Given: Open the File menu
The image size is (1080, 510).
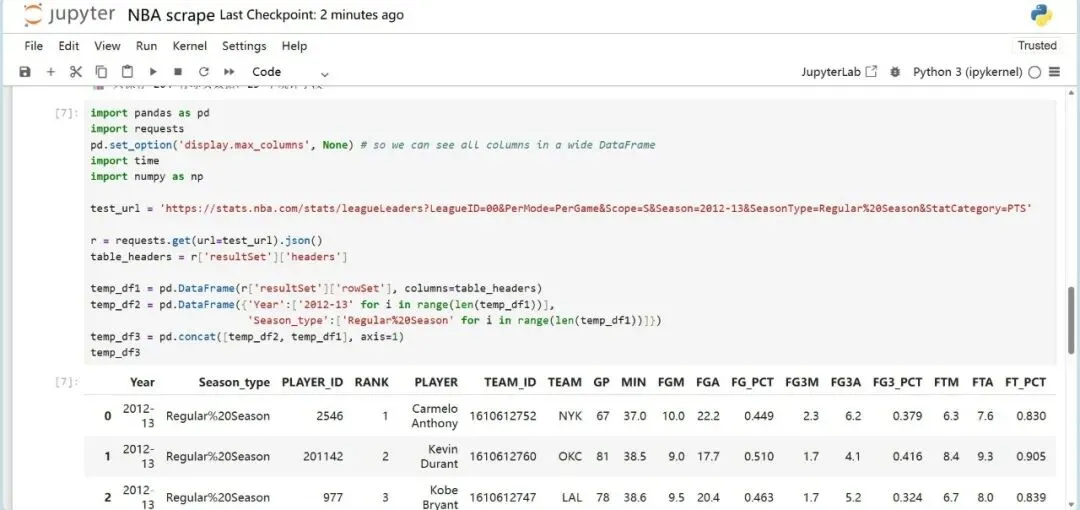Looking at the screenshot, I should coord(33,45).
